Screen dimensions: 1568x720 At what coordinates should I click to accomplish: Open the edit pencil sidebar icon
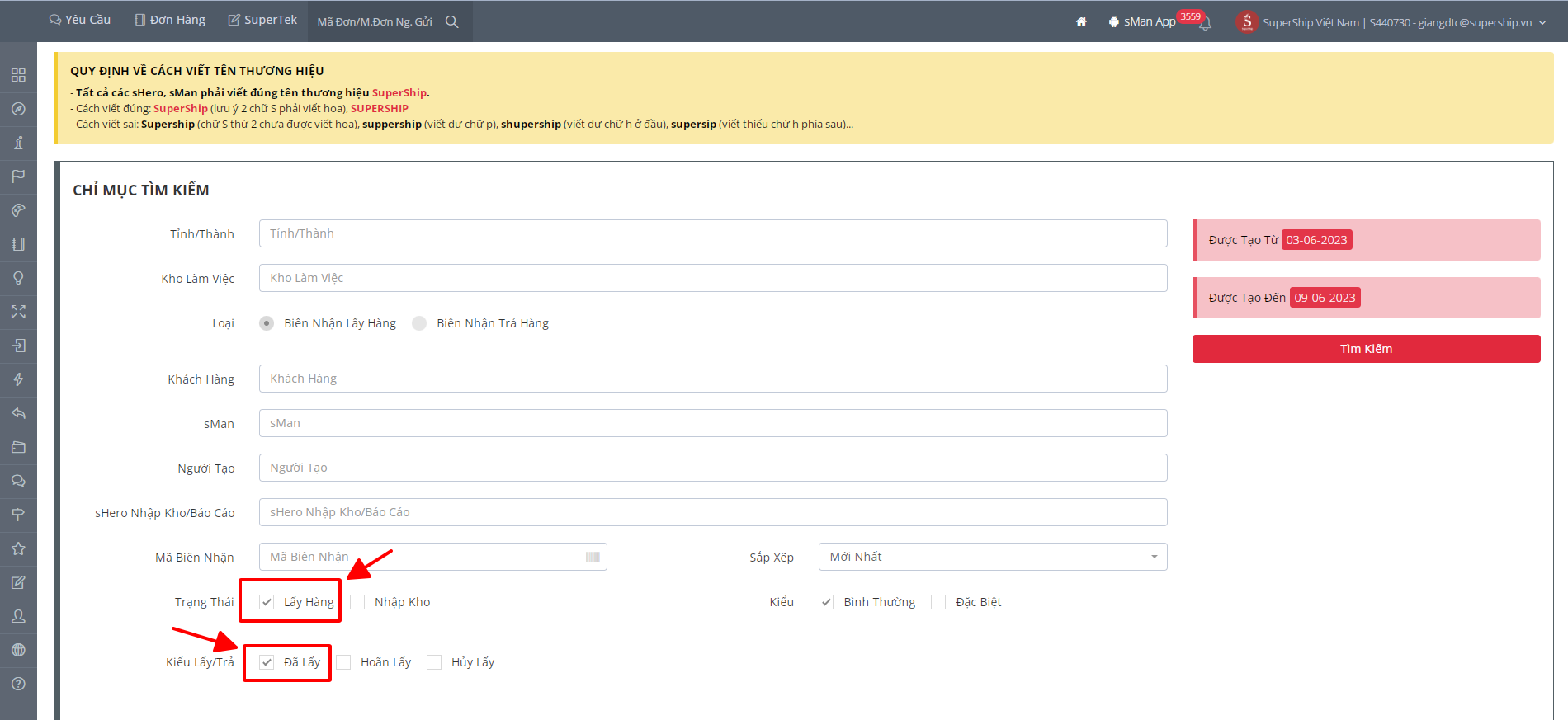(18, 582)
